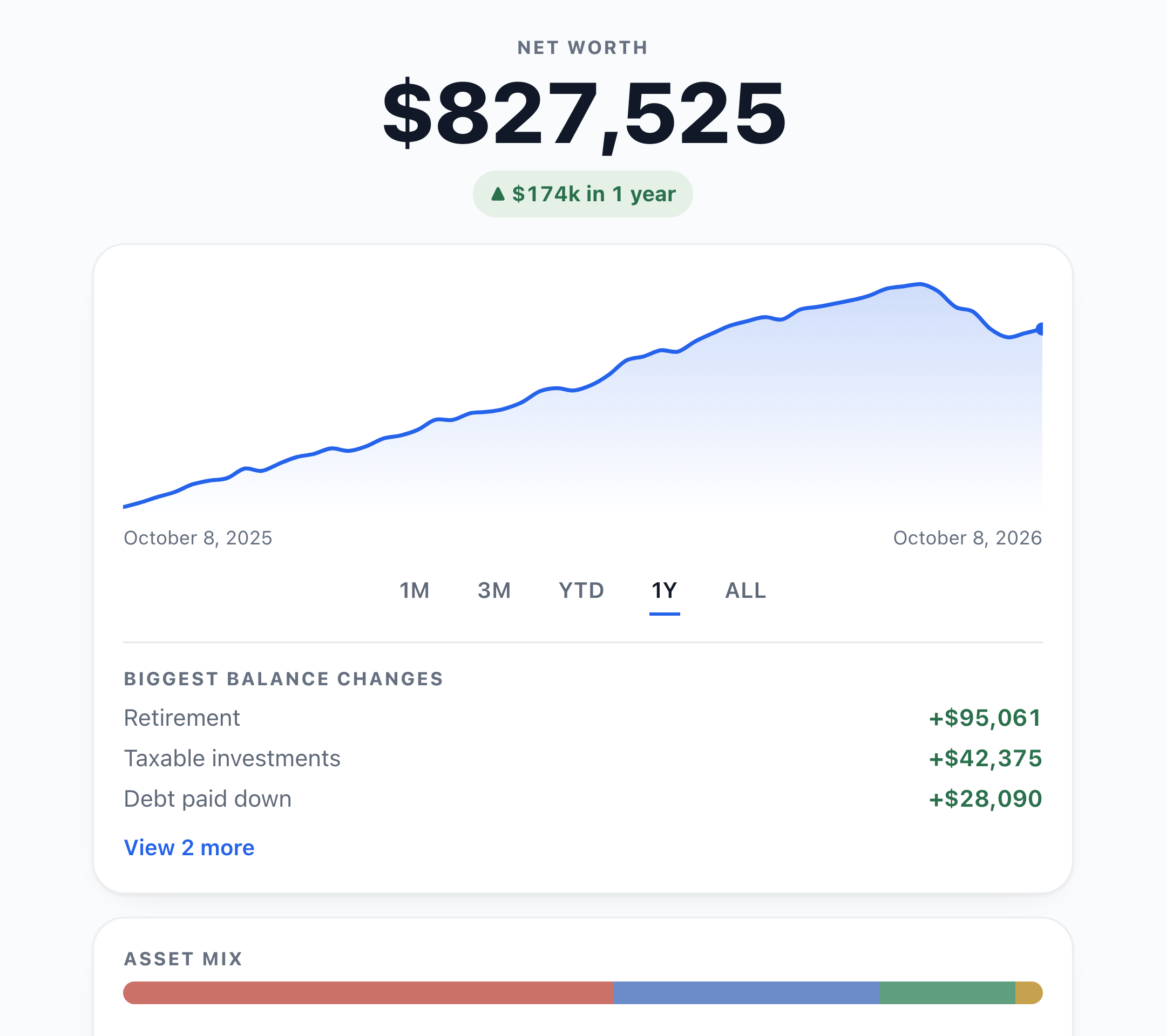Click the +$42,375 value
Viewport: 1166px width, 1036px height.
(x=985, y=758)
